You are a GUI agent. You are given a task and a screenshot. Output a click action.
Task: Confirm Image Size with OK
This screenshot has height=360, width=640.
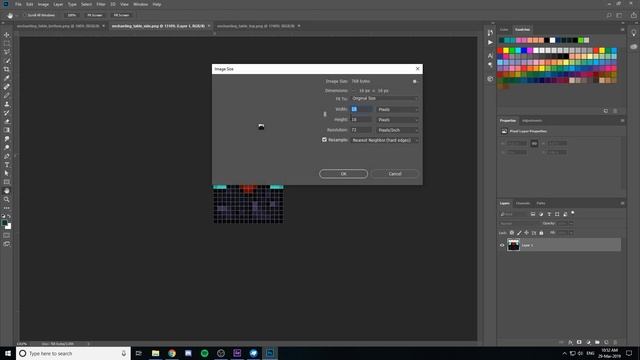(x=343, y=174)
